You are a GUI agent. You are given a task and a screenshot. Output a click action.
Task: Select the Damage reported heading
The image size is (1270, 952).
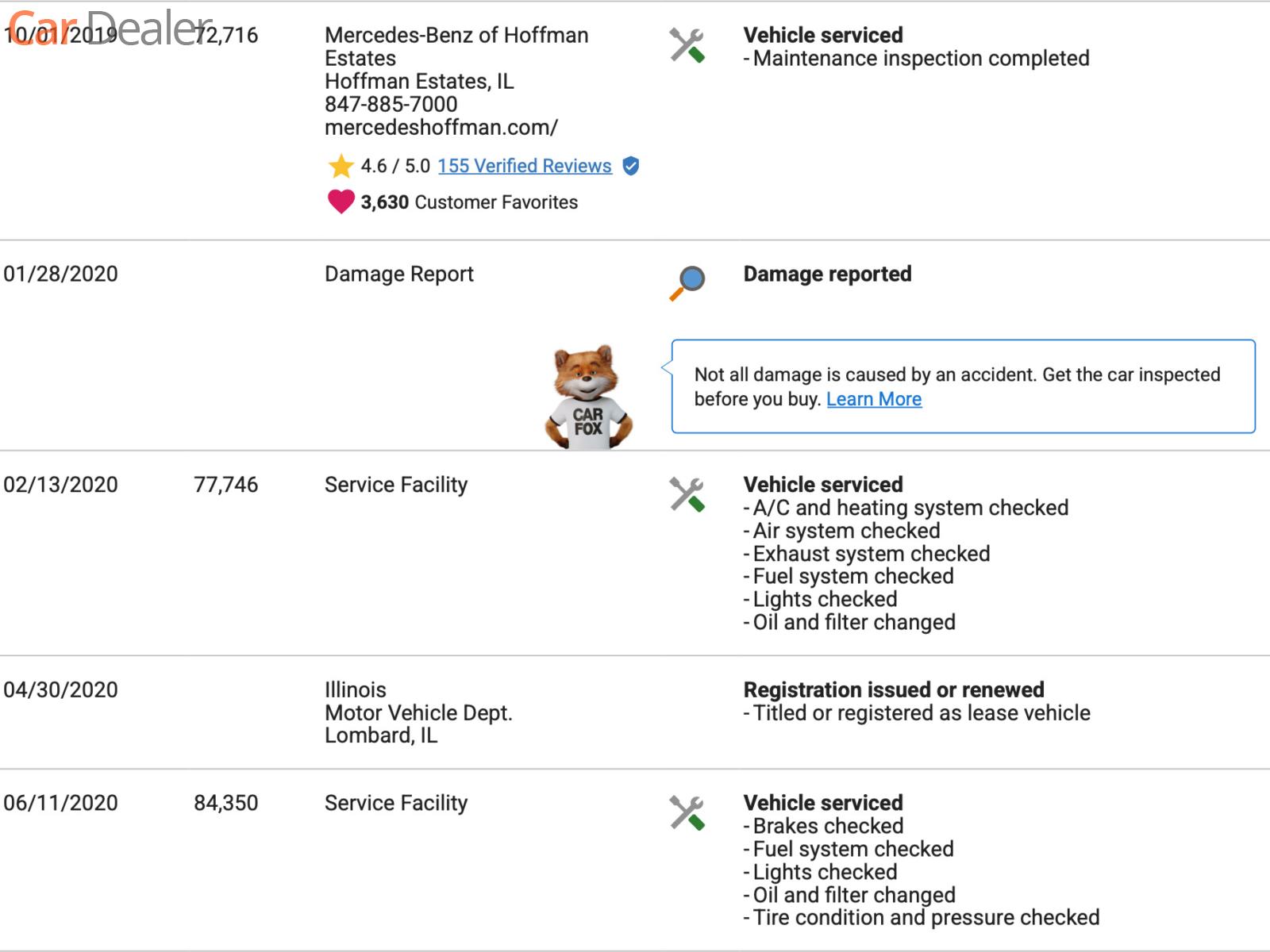[827, 274]
